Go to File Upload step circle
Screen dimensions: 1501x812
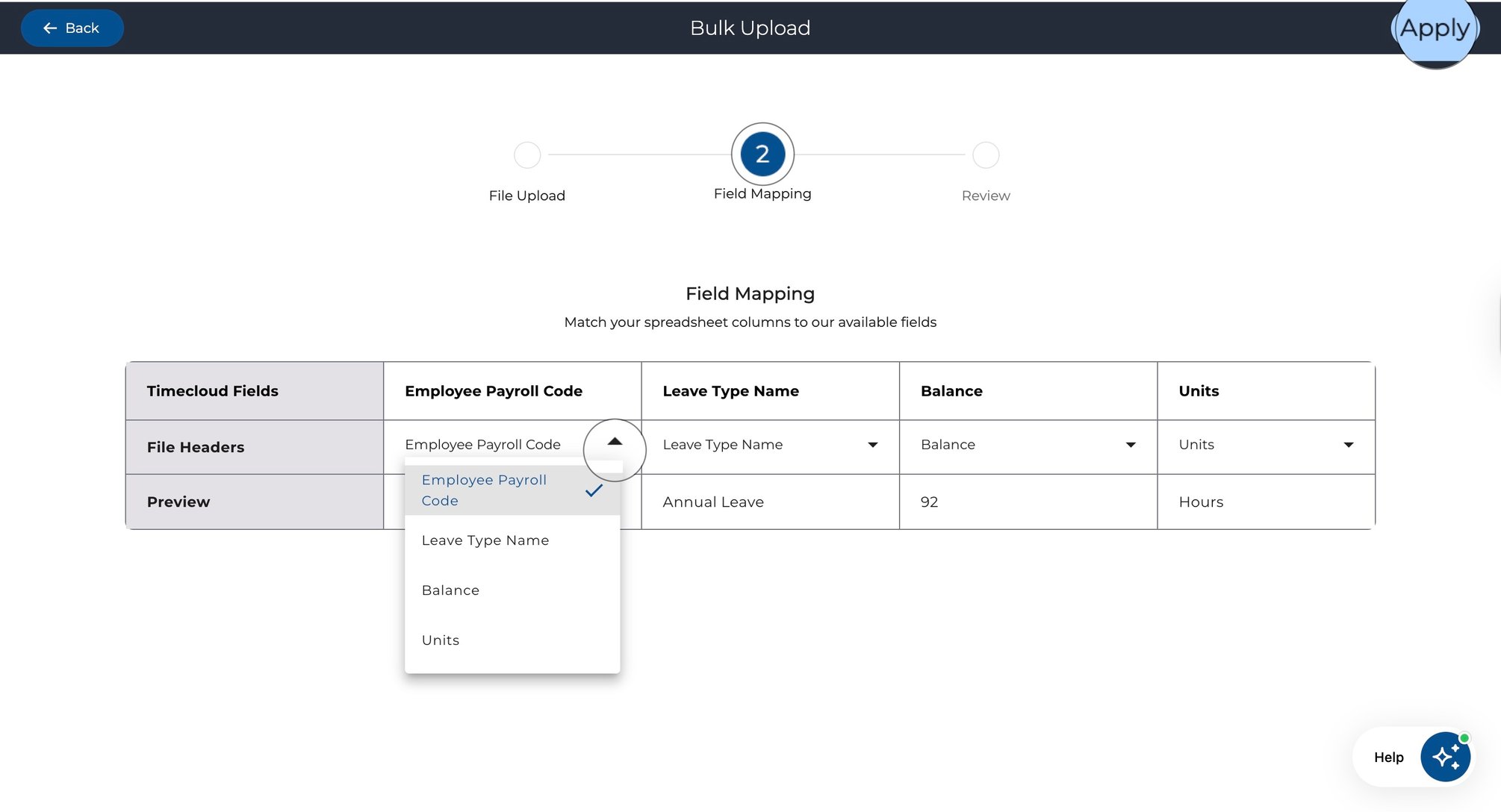[x=527, y=155]
